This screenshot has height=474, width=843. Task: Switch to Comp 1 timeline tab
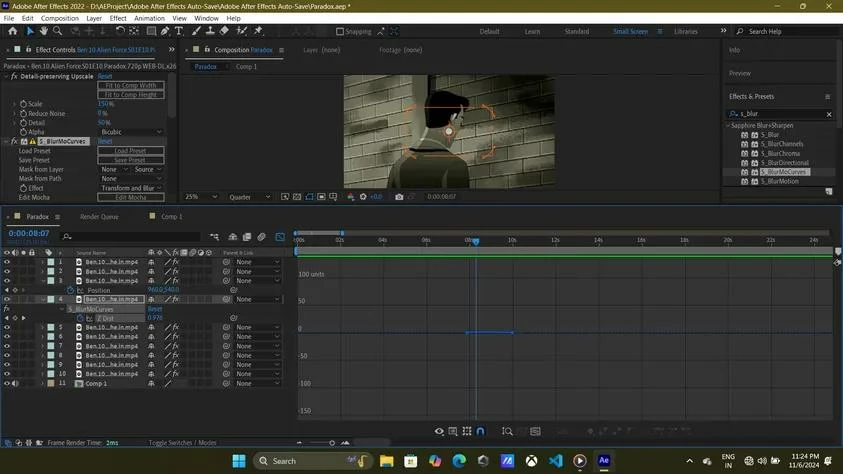172,217
